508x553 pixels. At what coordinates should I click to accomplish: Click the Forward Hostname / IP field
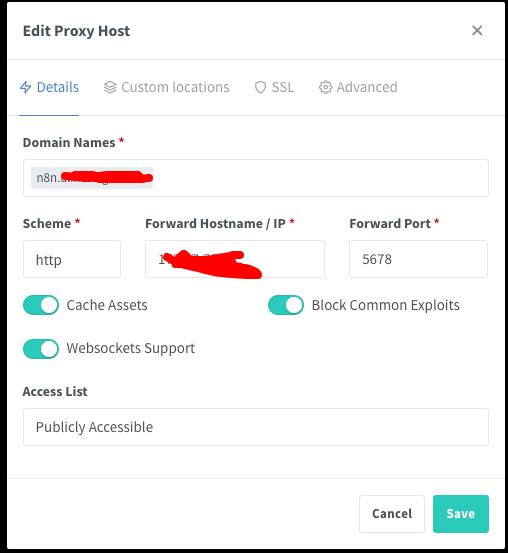235,259
